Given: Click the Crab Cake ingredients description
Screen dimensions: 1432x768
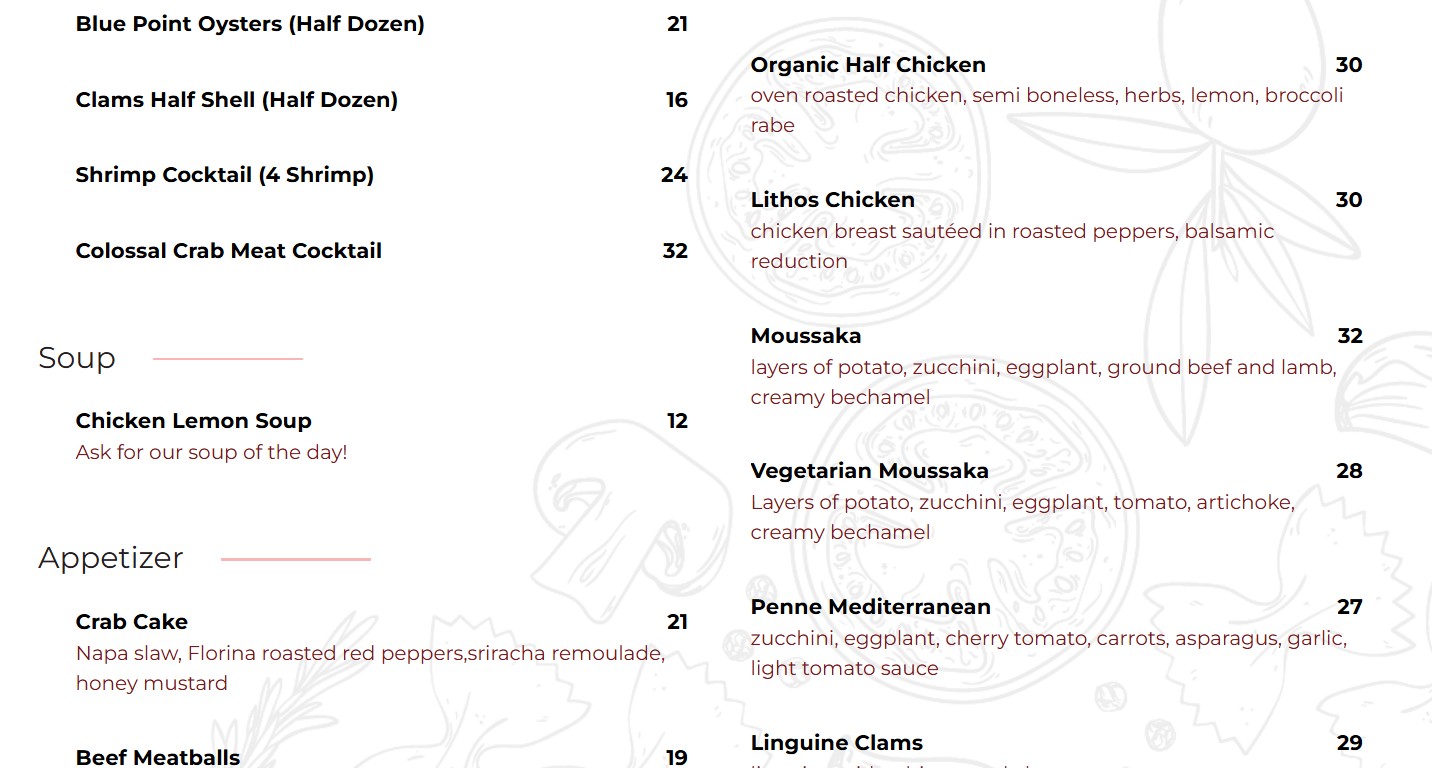Looking at the screenshot, I should click(370, 668).
